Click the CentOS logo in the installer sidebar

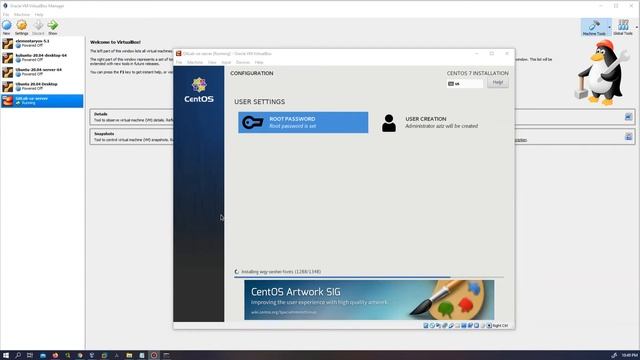pyautogui.click(x=199, y=90)
